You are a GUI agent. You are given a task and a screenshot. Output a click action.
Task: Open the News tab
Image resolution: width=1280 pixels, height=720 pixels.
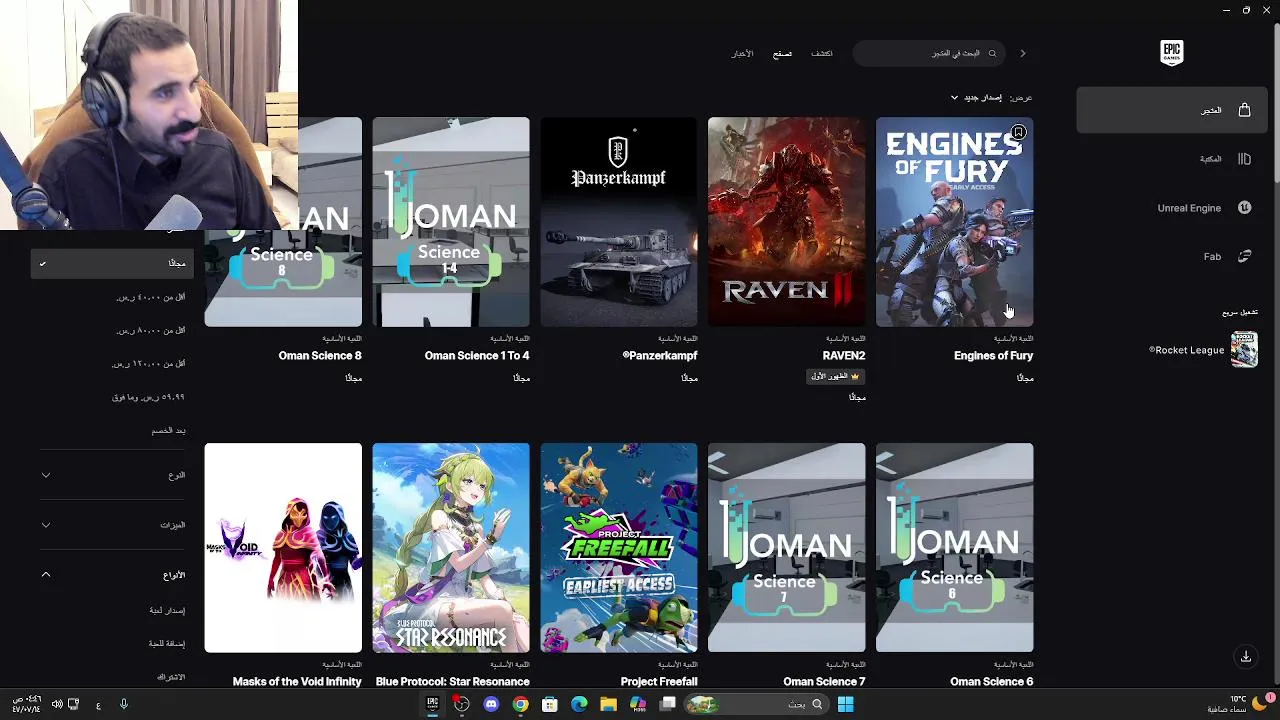(x=742, y=53)
